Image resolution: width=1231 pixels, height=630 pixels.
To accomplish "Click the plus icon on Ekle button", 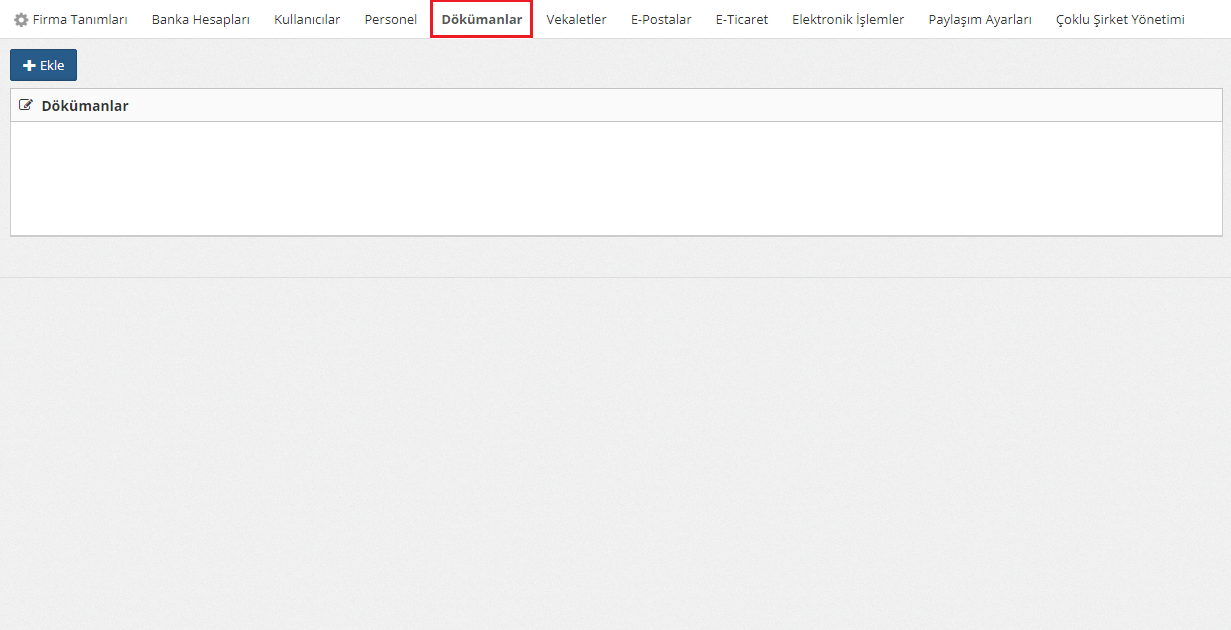I will tap(29, 66).
